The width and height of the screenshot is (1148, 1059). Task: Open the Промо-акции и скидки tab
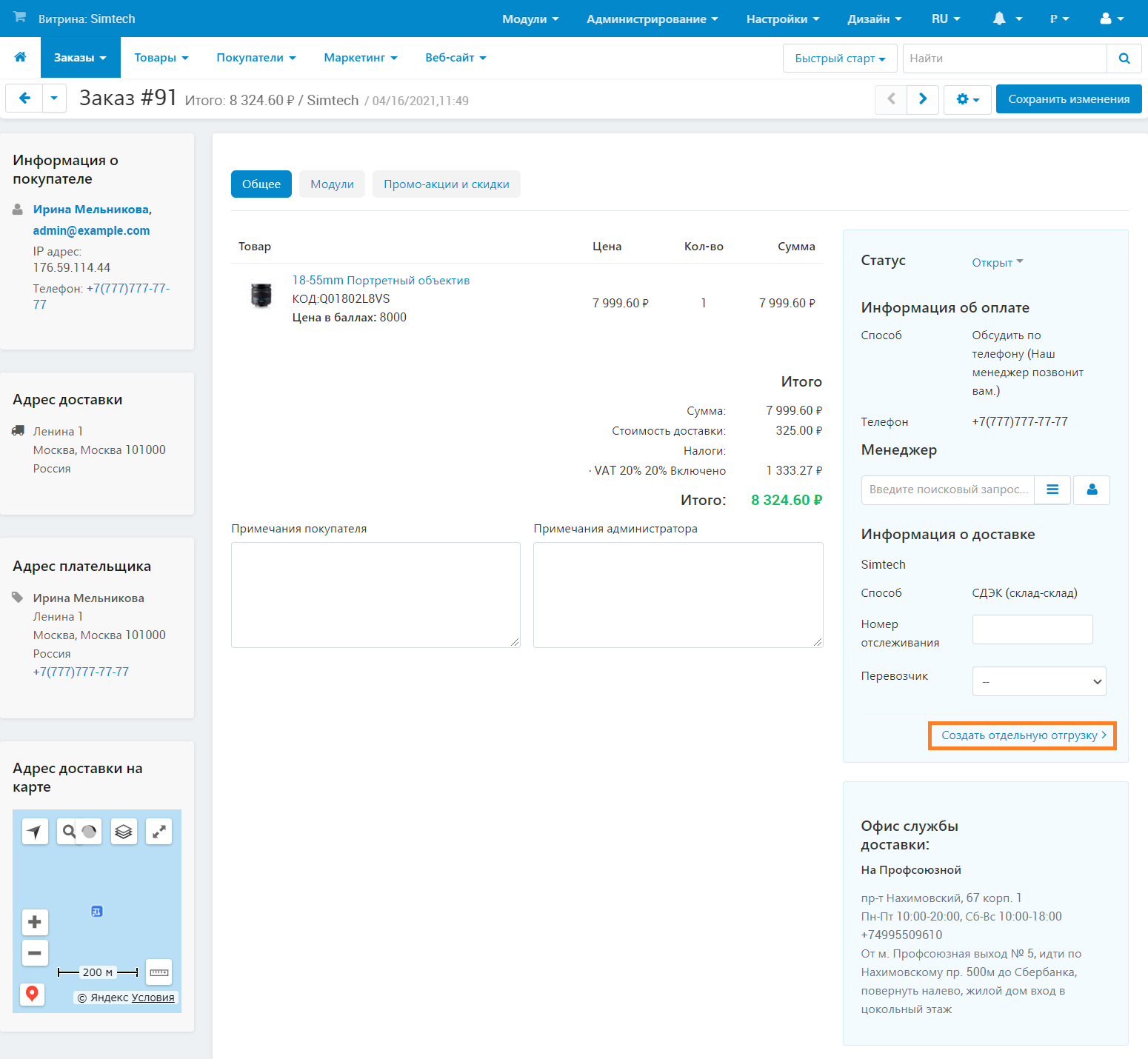click(x=446, y=184)
